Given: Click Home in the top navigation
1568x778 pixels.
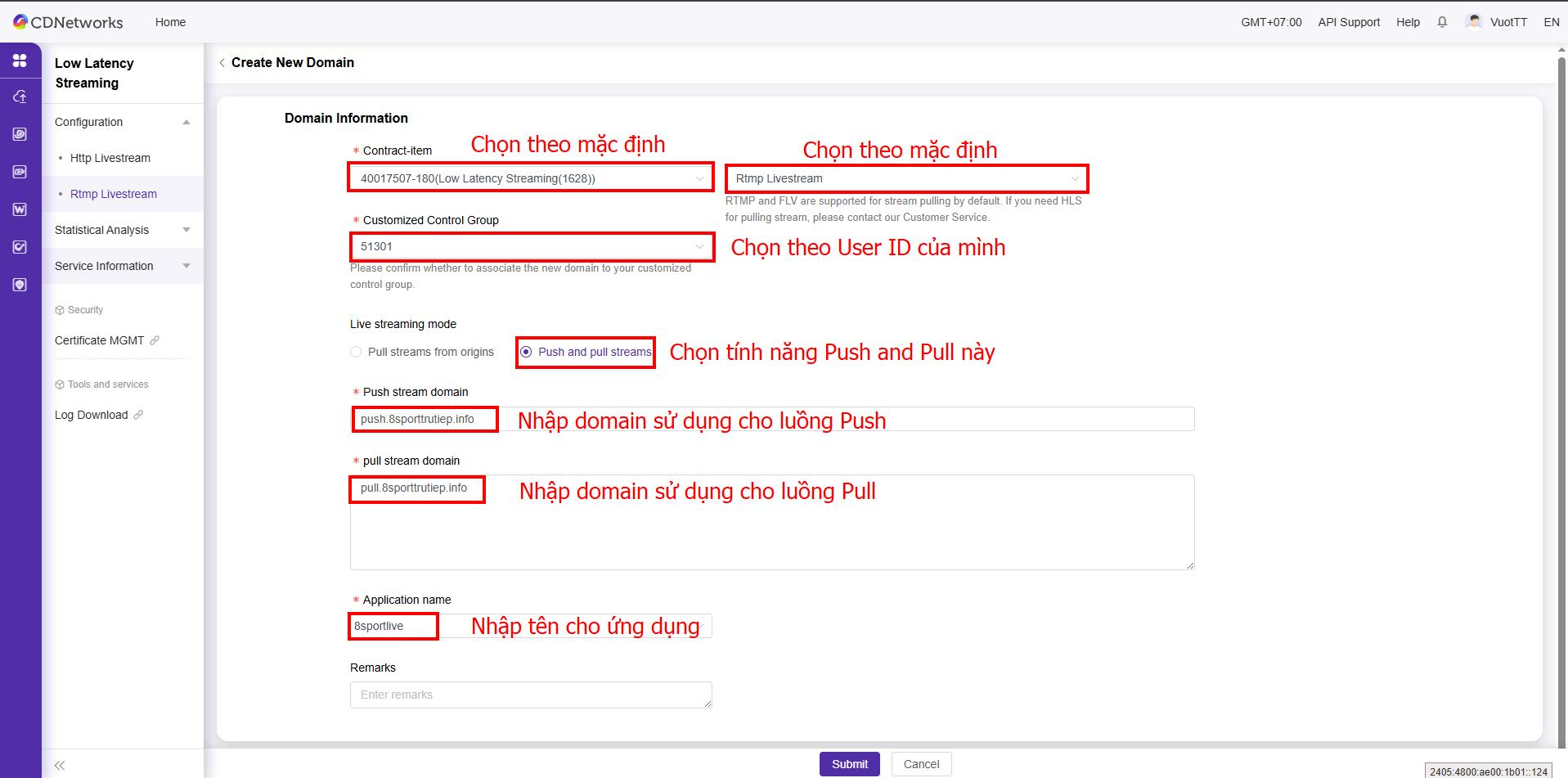Looking at the screenshot, I should click(170, 22).
